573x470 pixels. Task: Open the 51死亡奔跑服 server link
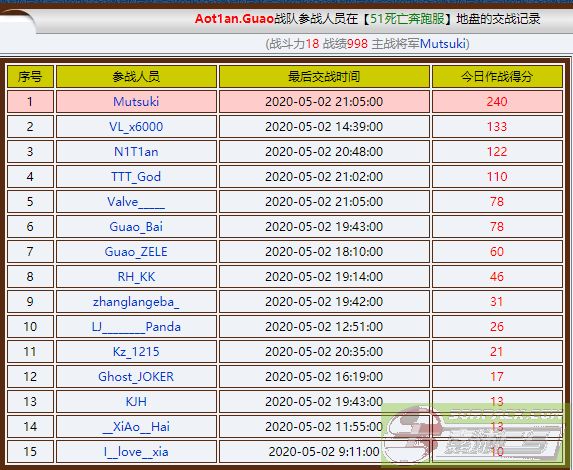pyautogui.click(x=407, y=19)
